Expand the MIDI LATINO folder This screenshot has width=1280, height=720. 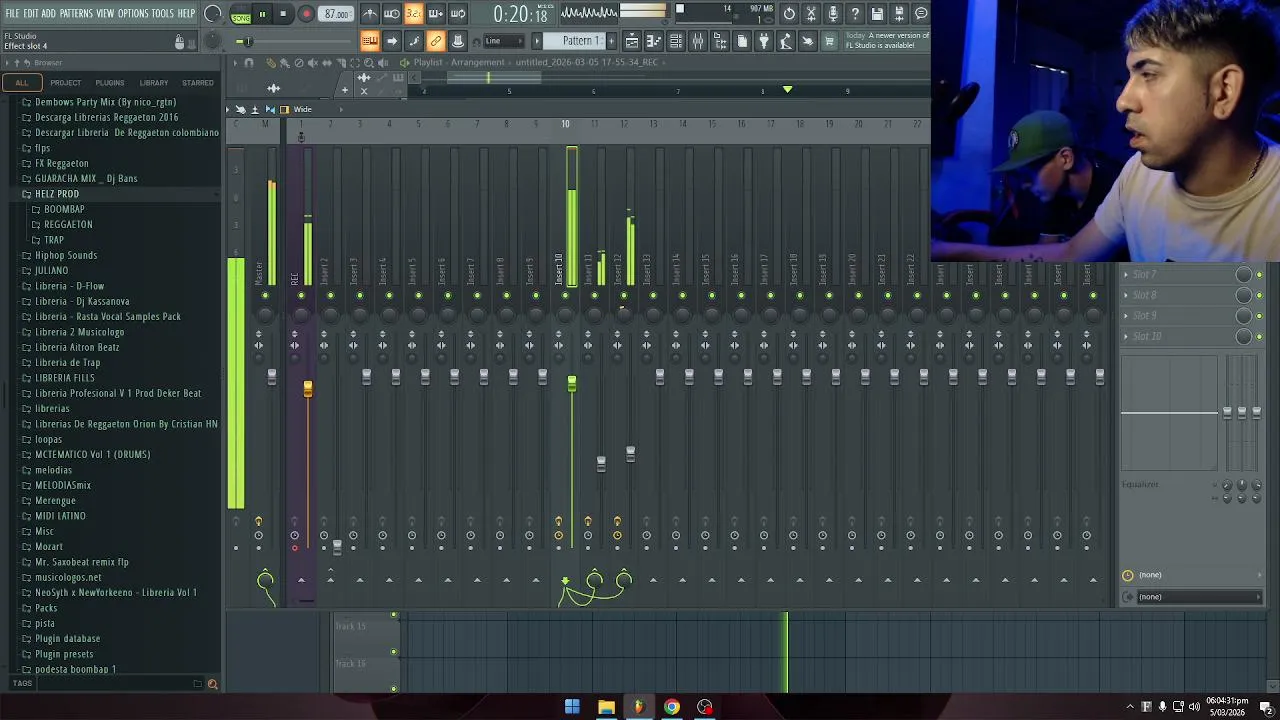pyautogui.click(x=60, y=516)
